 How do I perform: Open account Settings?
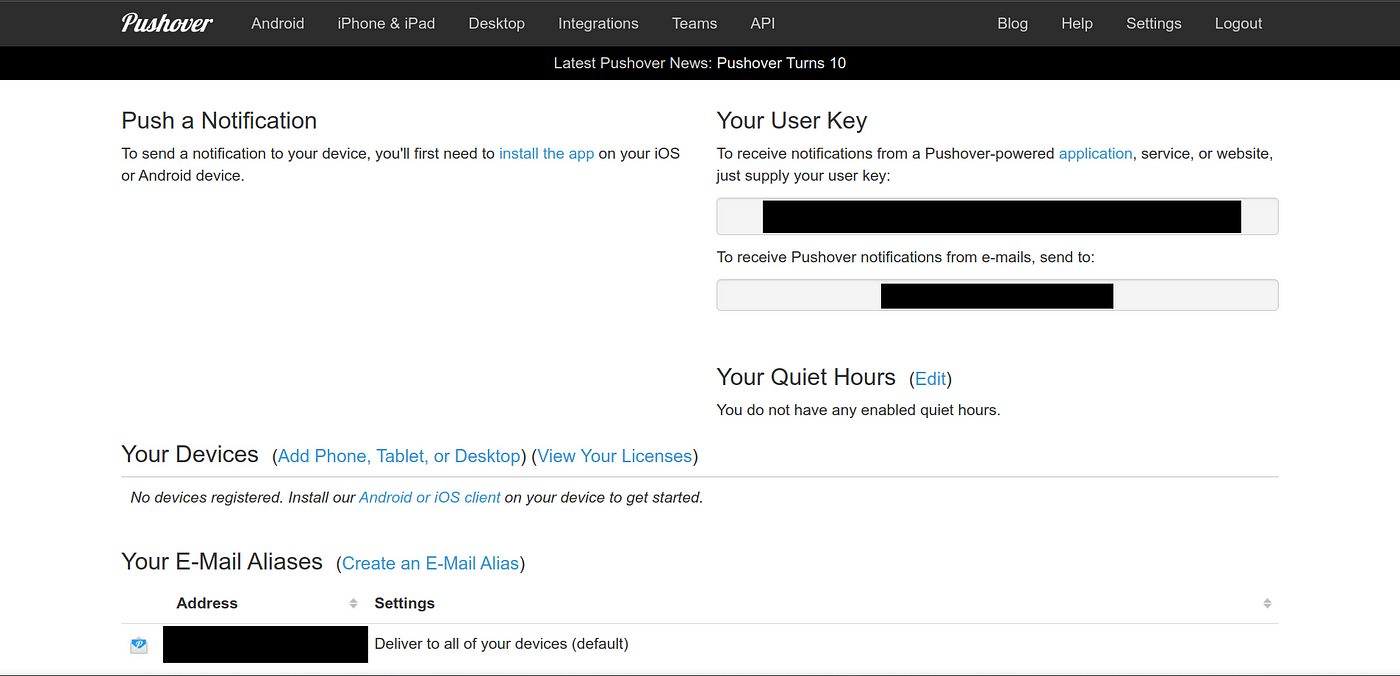pos(1154,23)
